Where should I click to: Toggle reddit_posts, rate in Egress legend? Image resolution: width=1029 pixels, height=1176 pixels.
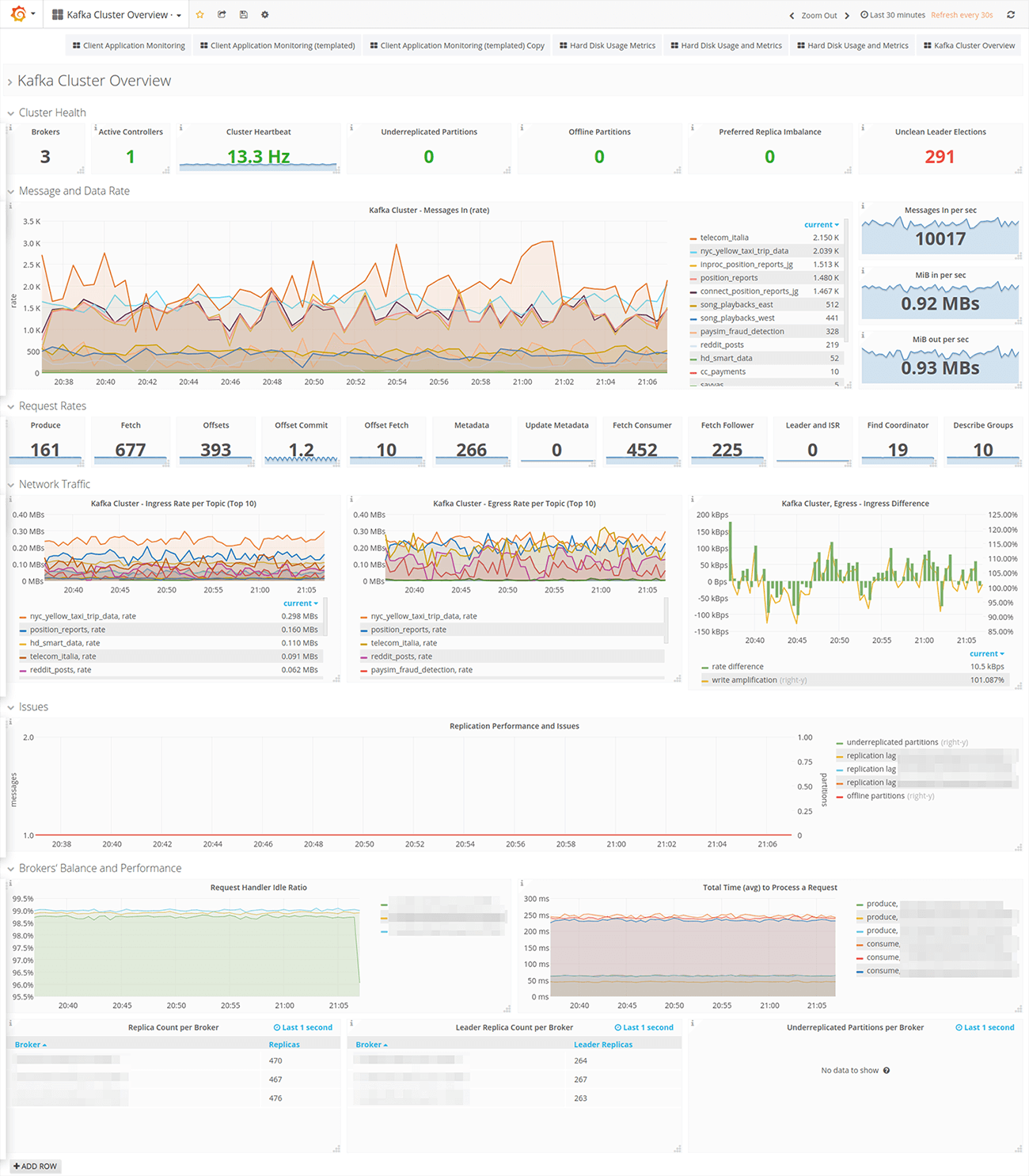pyautogui.click(x=401, y=657)
